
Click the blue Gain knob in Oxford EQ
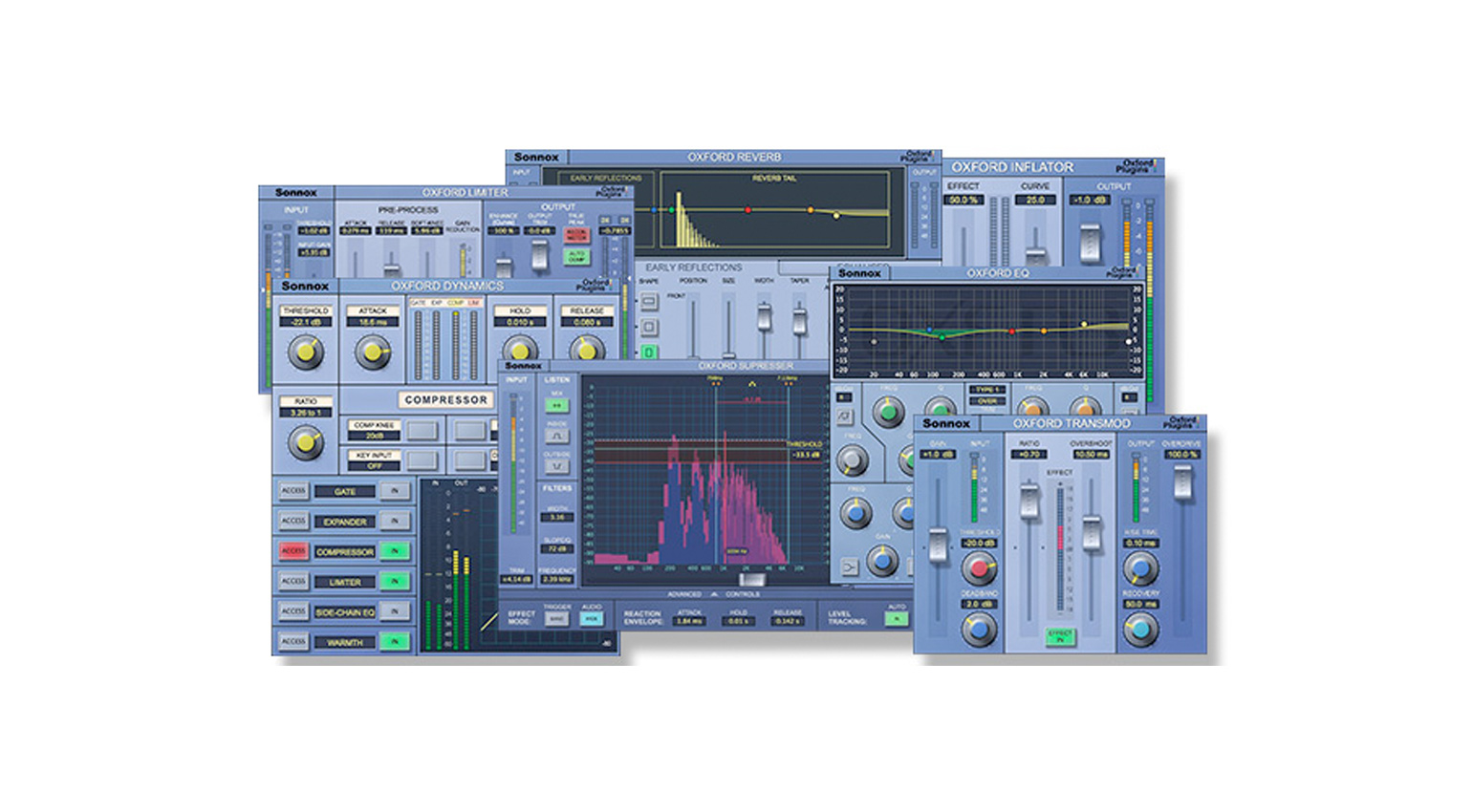(882, 561)
